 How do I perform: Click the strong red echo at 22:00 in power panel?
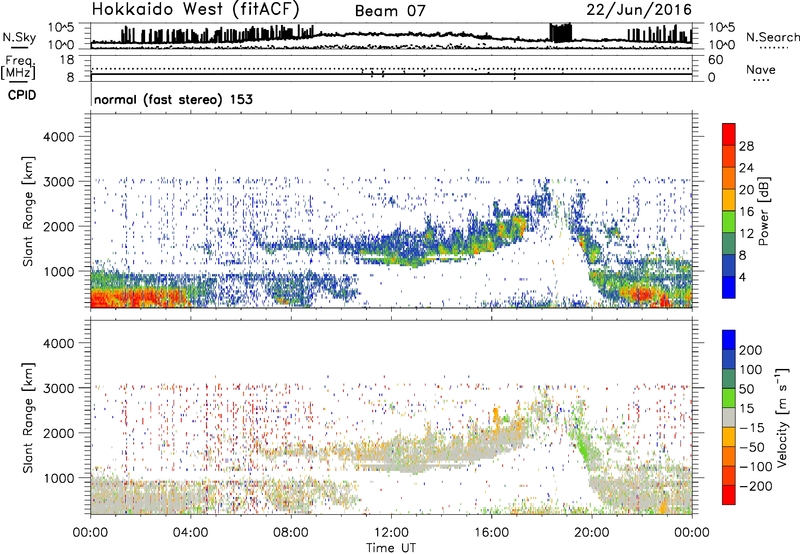click(x=640, y=294)
